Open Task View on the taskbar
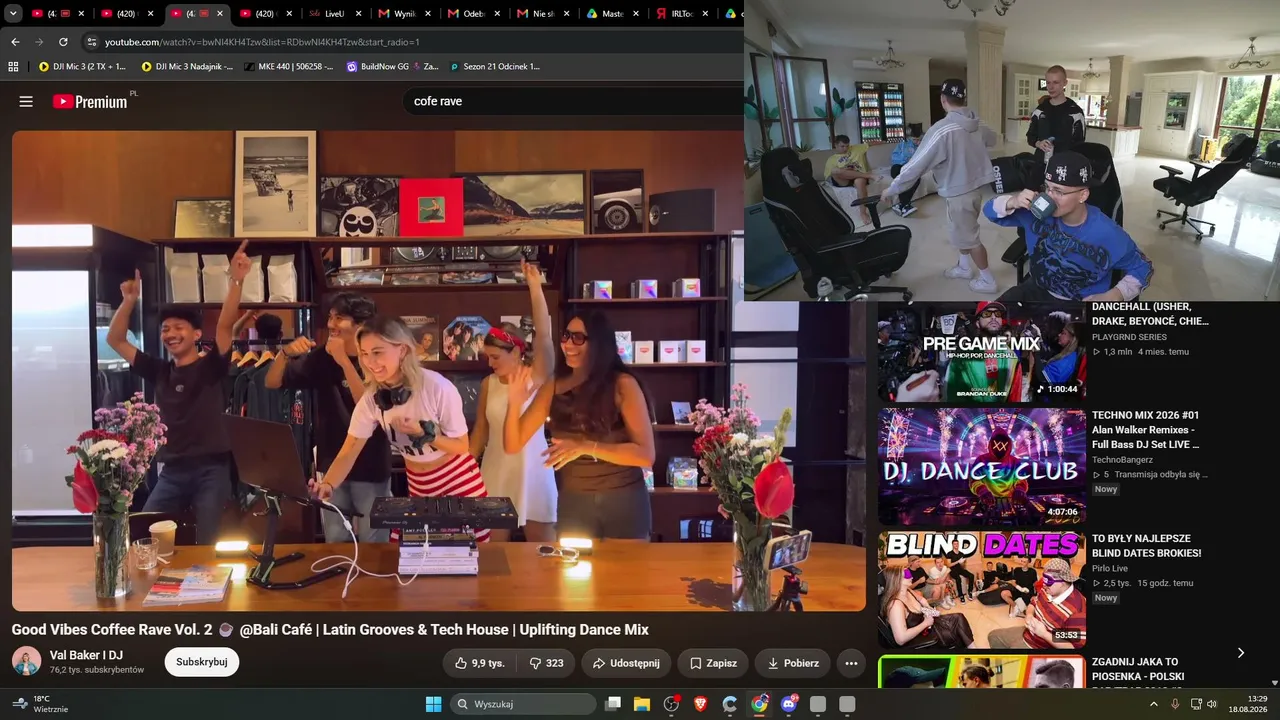Screen dimensions: 1280x720 (613, 704)
